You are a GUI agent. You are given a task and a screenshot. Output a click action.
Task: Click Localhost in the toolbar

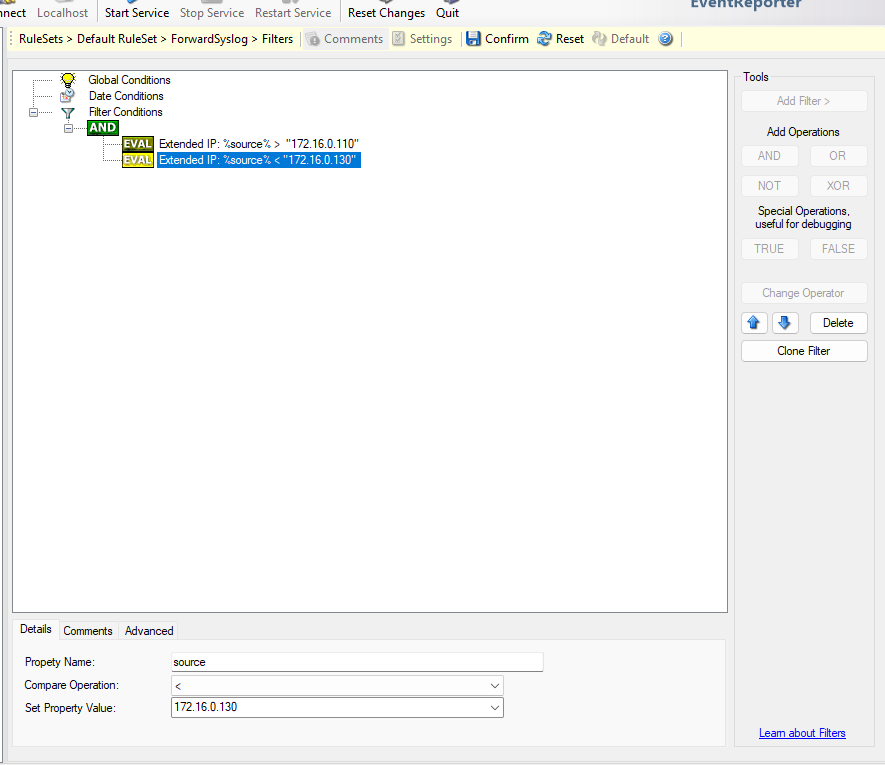(x=63, y=12)
